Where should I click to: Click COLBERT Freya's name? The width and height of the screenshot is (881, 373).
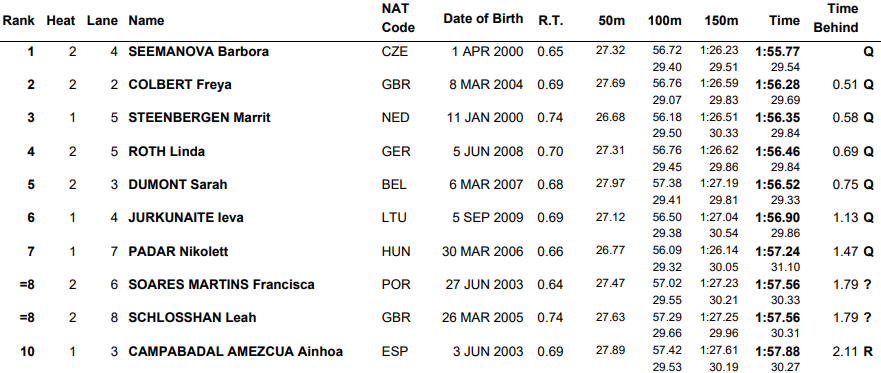[180, 85]
